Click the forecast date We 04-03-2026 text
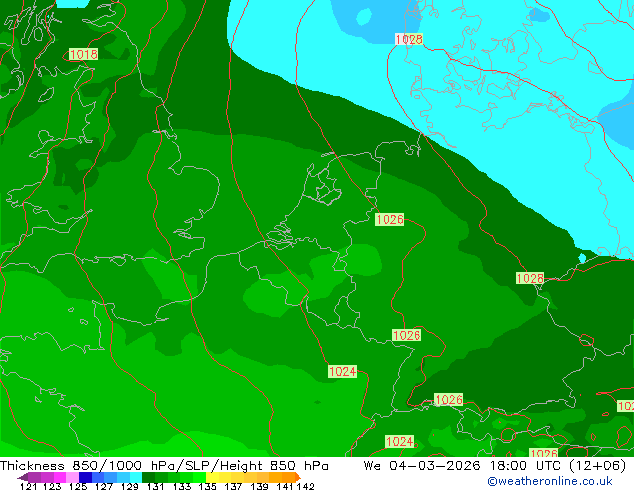This screenshot has width=634, height=490. click(x=422, y=466)
